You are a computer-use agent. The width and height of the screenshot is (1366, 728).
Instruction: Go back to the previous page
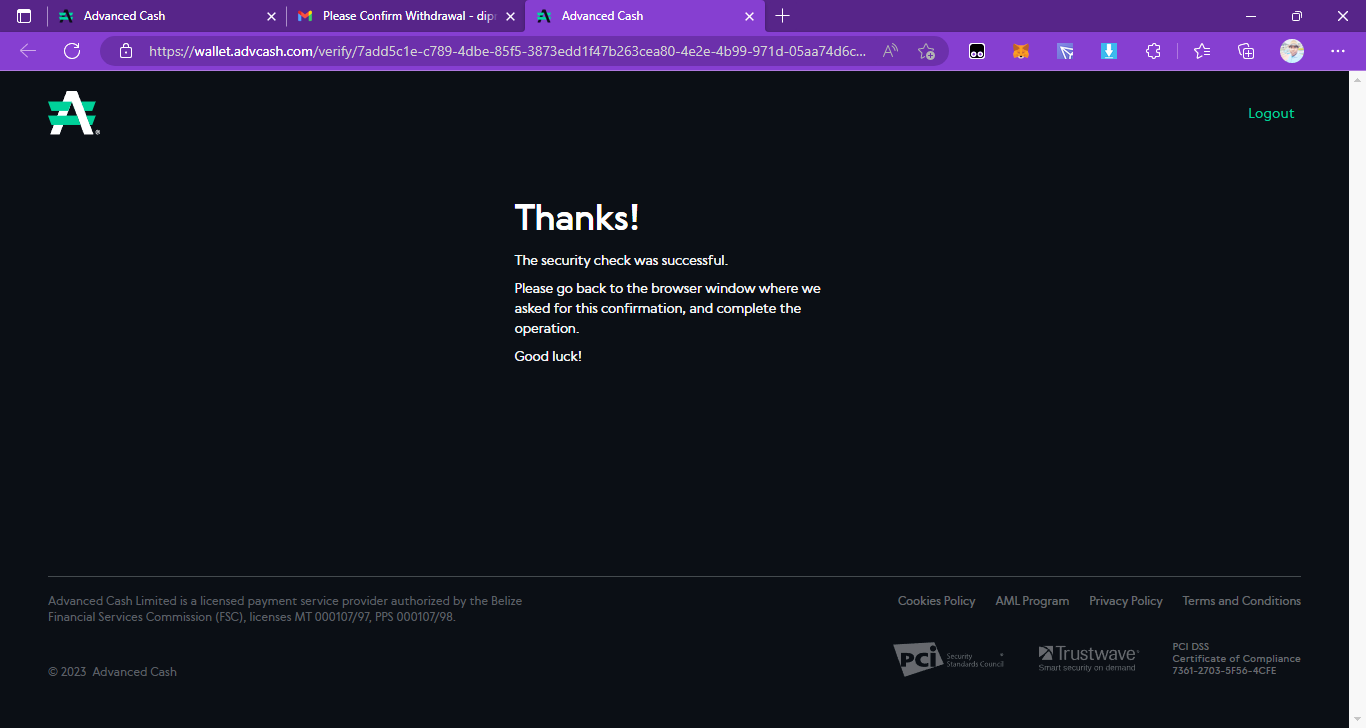pos(28,51)
